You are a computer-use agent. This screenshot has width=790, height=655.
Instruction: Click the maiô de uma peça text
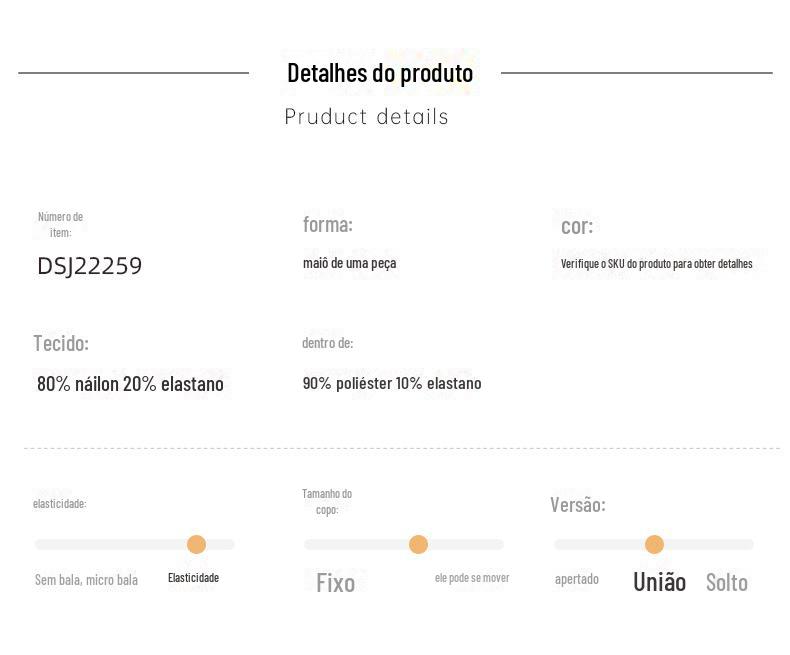coord(350,263)
